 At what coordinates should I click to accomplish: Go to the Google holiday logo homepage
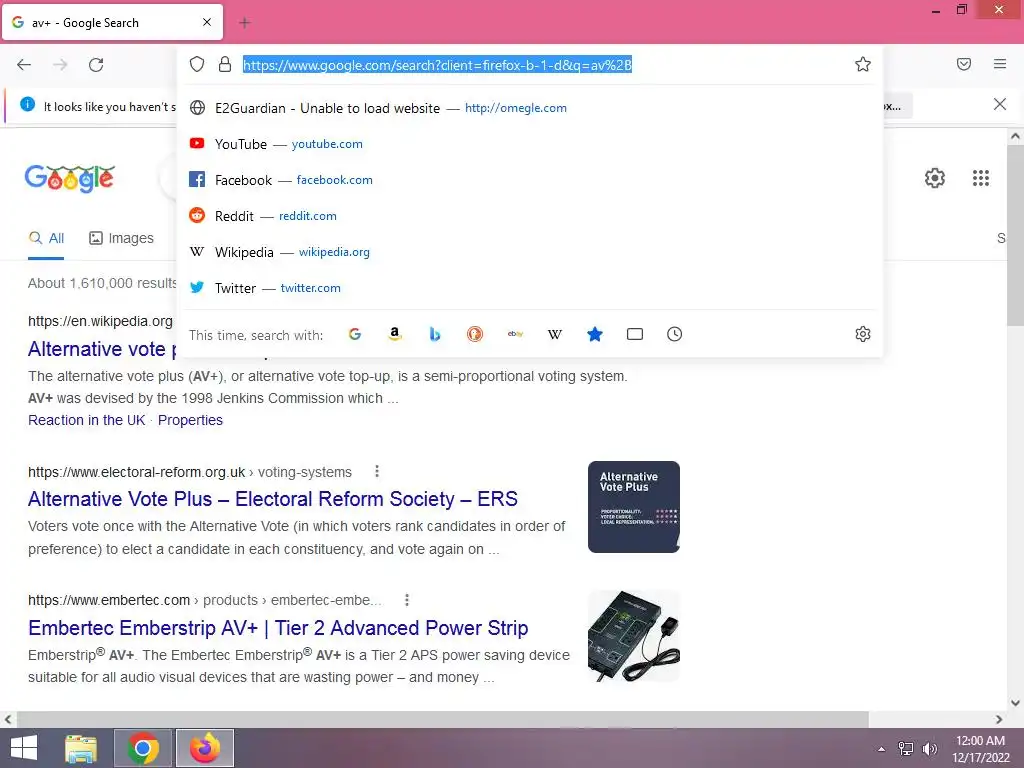[x=70, y=178]
